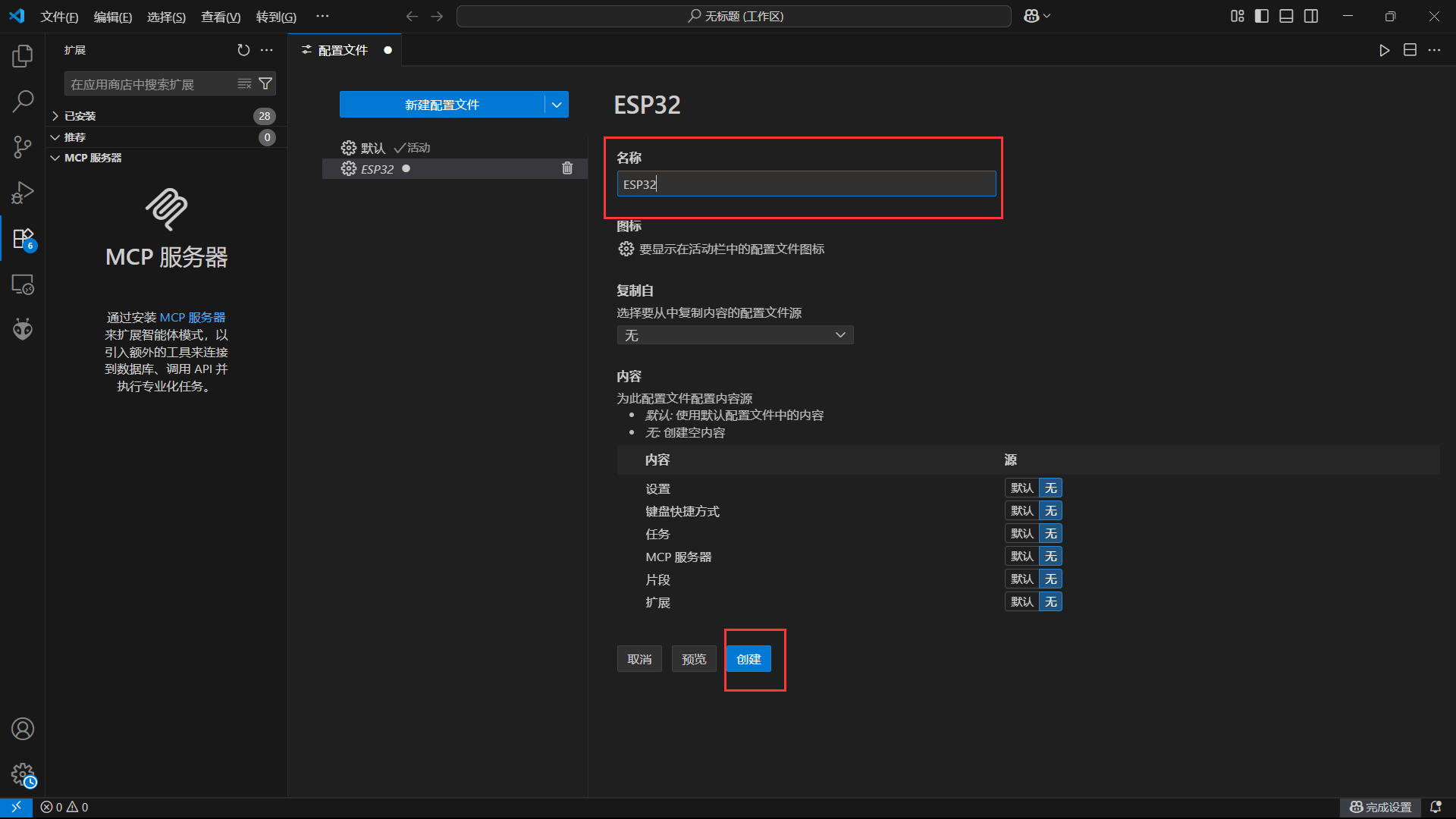Set 设置 source to 默认
The image size is (1456, 819).
(x=1021, y=488)
